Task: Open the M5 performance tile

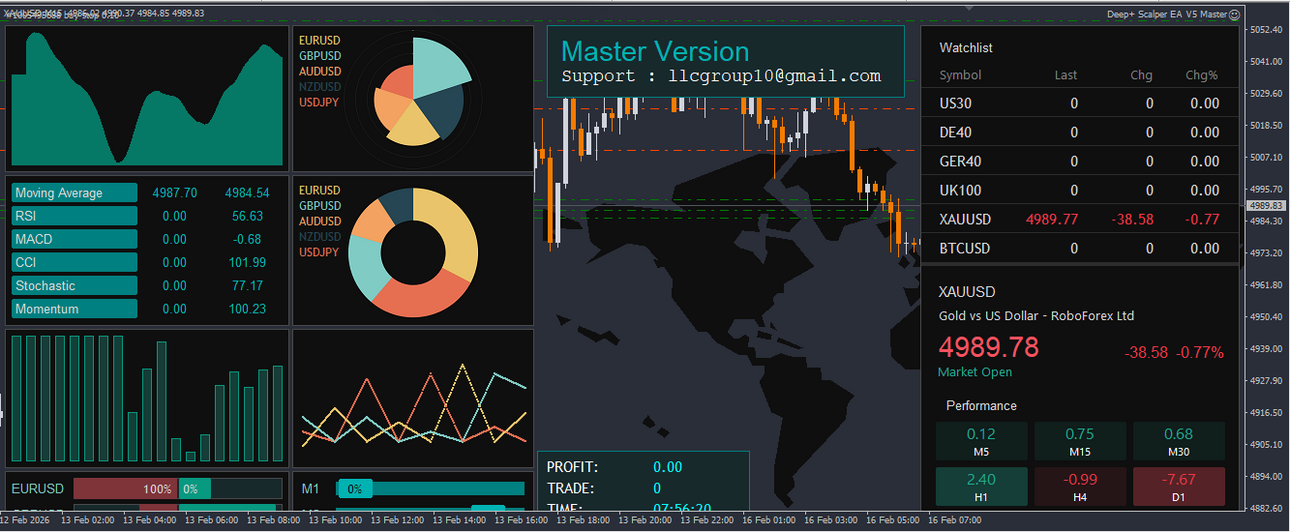Action: pos(981,441)
